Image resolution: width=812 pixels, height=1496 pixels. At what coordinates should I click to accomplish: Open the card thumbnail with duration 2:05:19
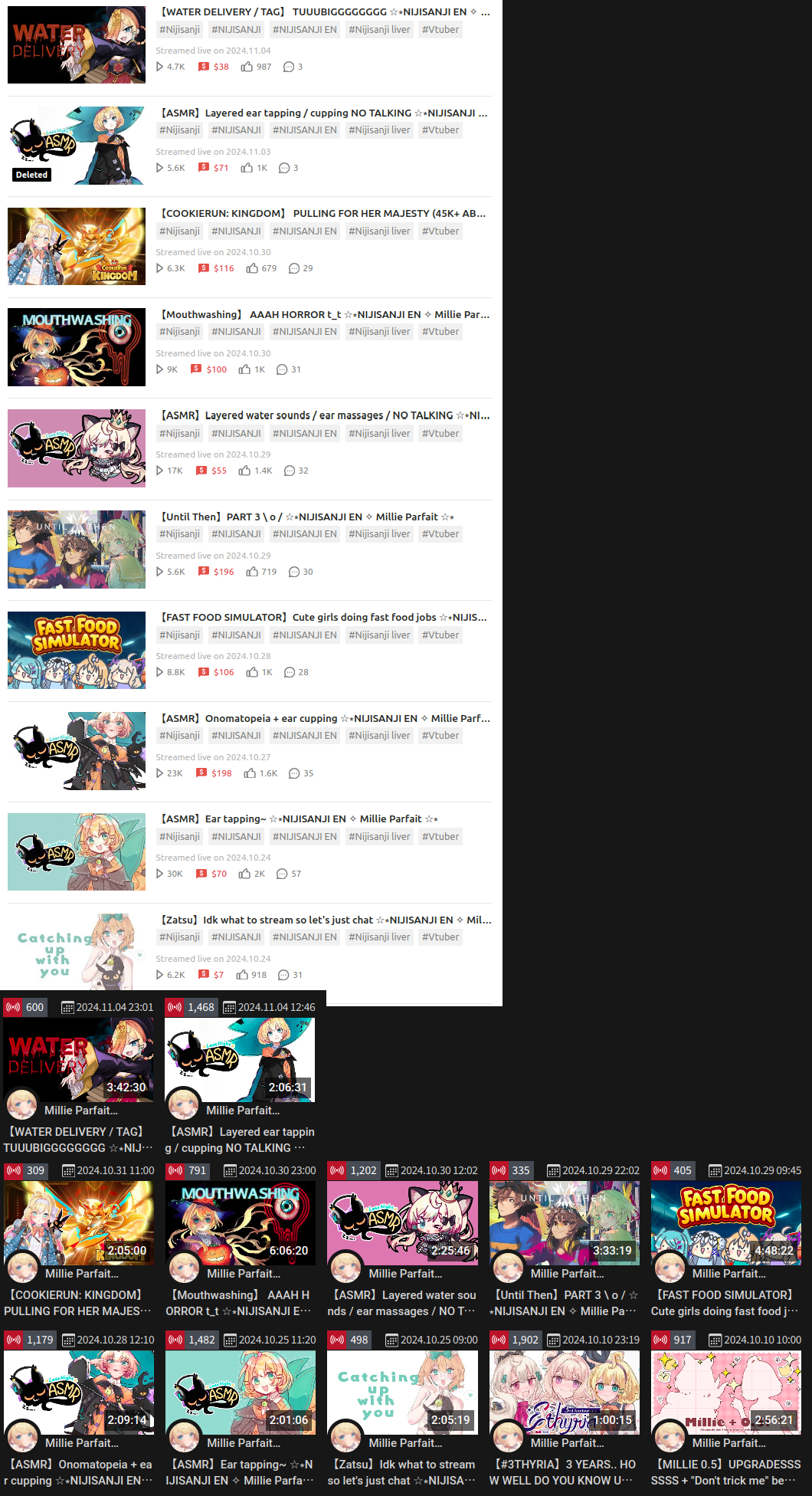coord(402,1393)
